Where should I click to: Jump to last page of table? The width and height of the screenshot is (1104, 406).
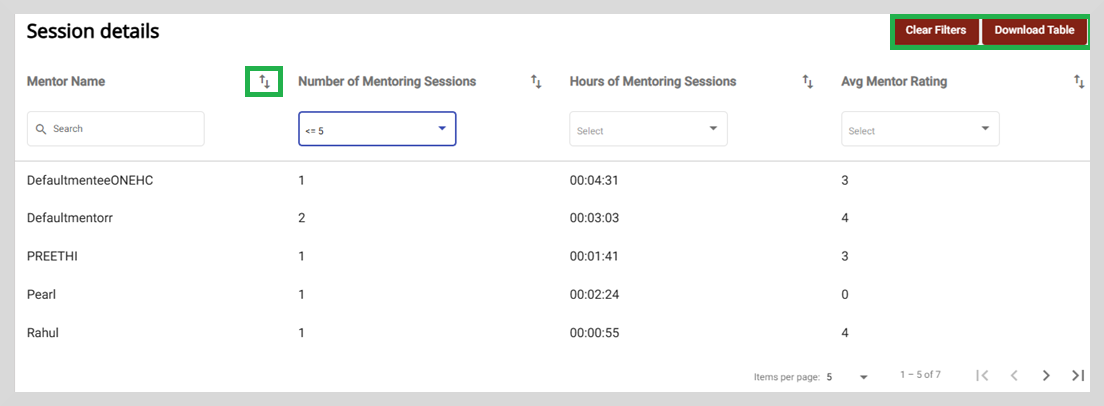pyautogui.click(x=1078, y=375)
